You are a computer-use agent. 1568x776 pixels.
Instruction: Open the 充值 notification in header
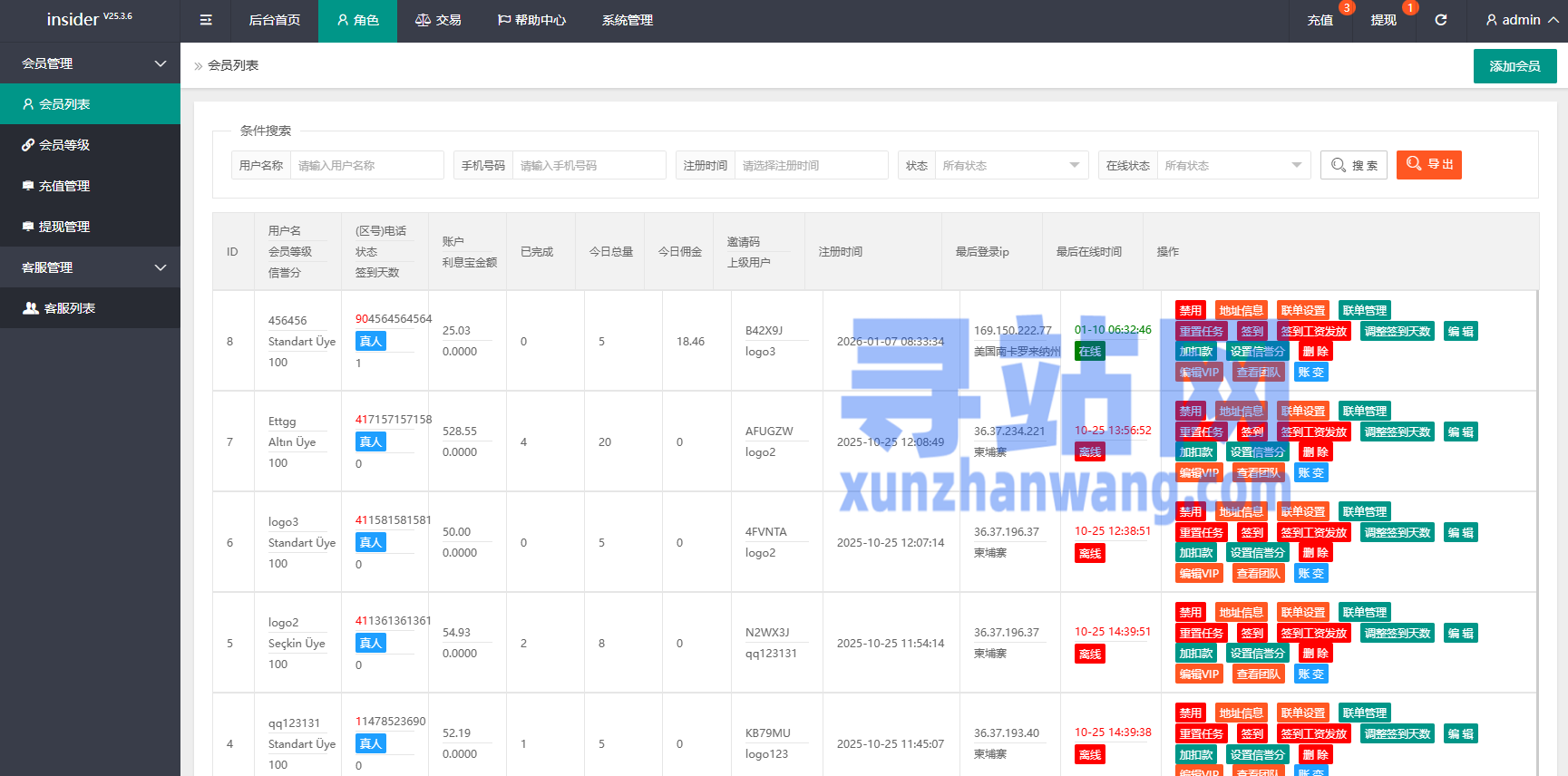pos(1320,20)
